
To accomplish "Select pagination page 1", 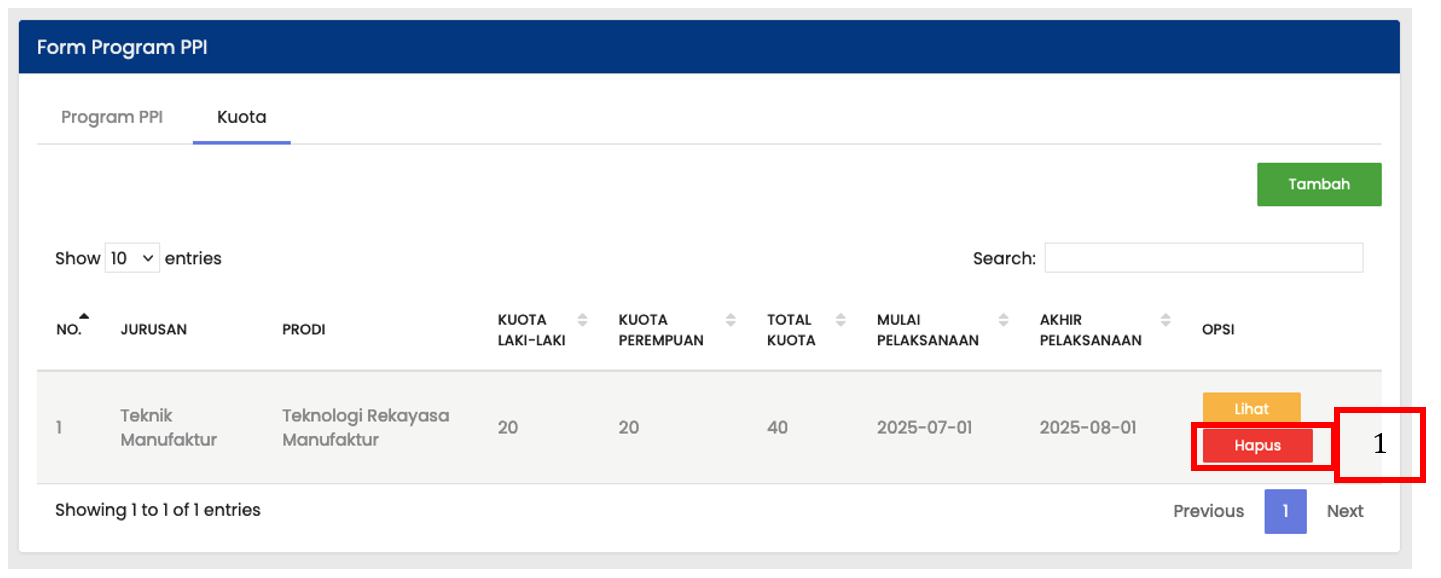I will (1285, 511).
